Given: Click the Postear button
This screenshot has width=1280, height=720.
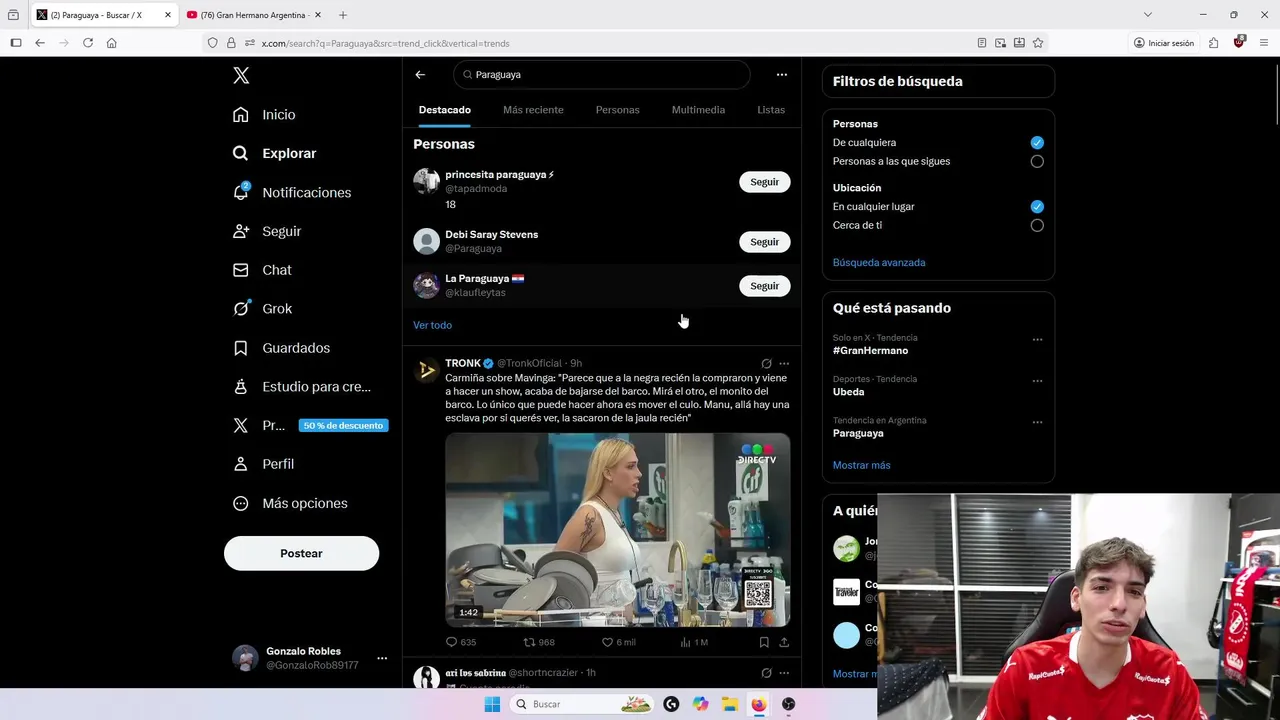Looking at the screenshot, I should pyautogui.click(x=301, y=553).
